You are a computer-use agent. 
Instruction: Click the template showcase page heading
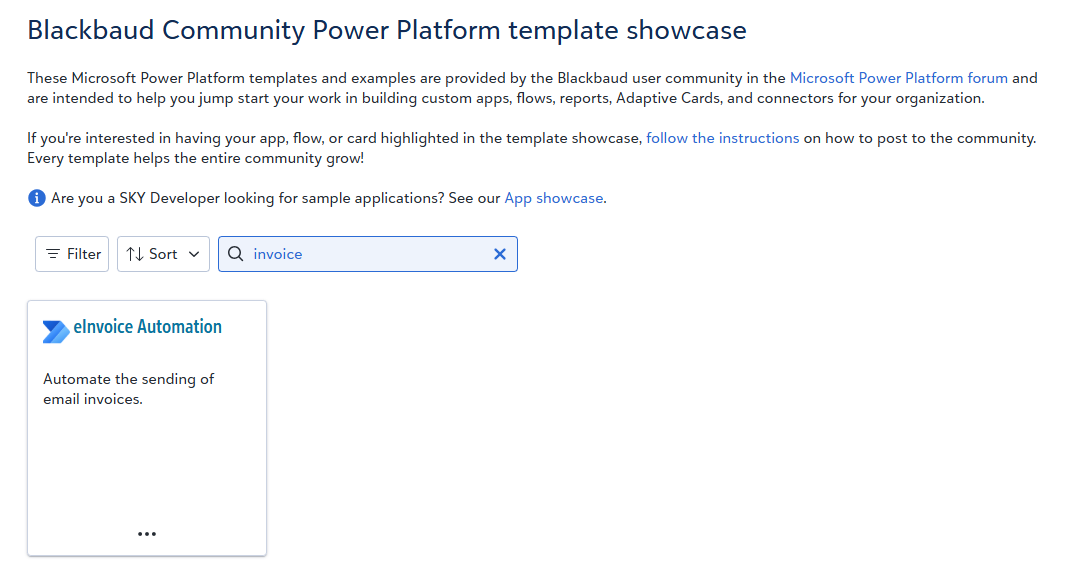[387, 31]
